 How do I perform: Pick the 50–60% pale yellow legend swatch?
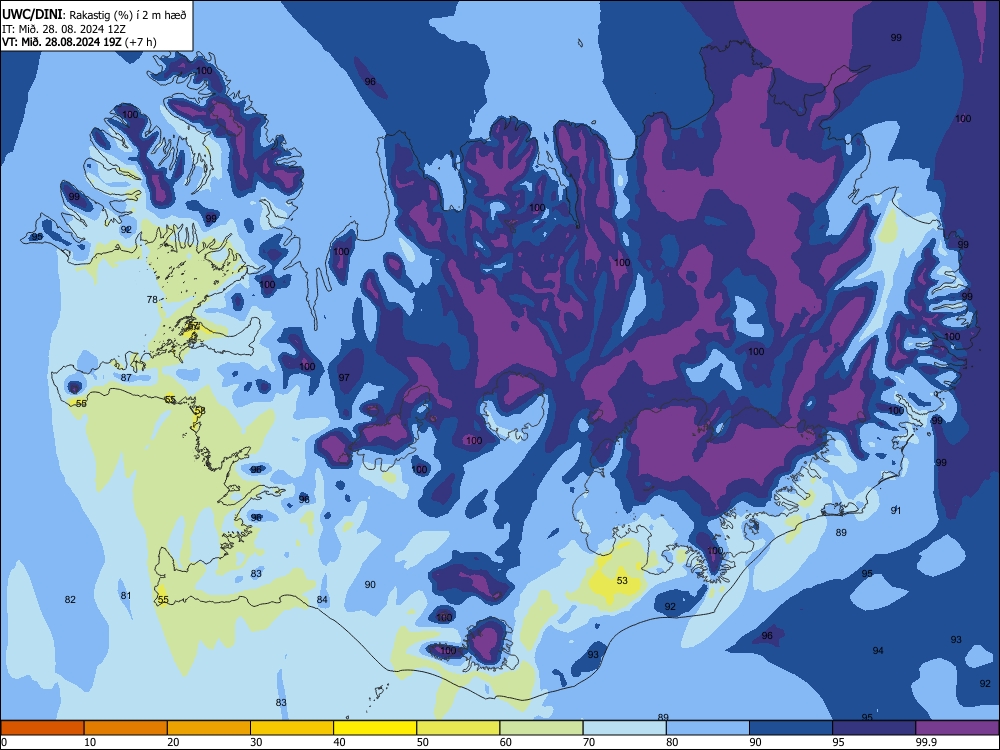click(x=459, y=728)
